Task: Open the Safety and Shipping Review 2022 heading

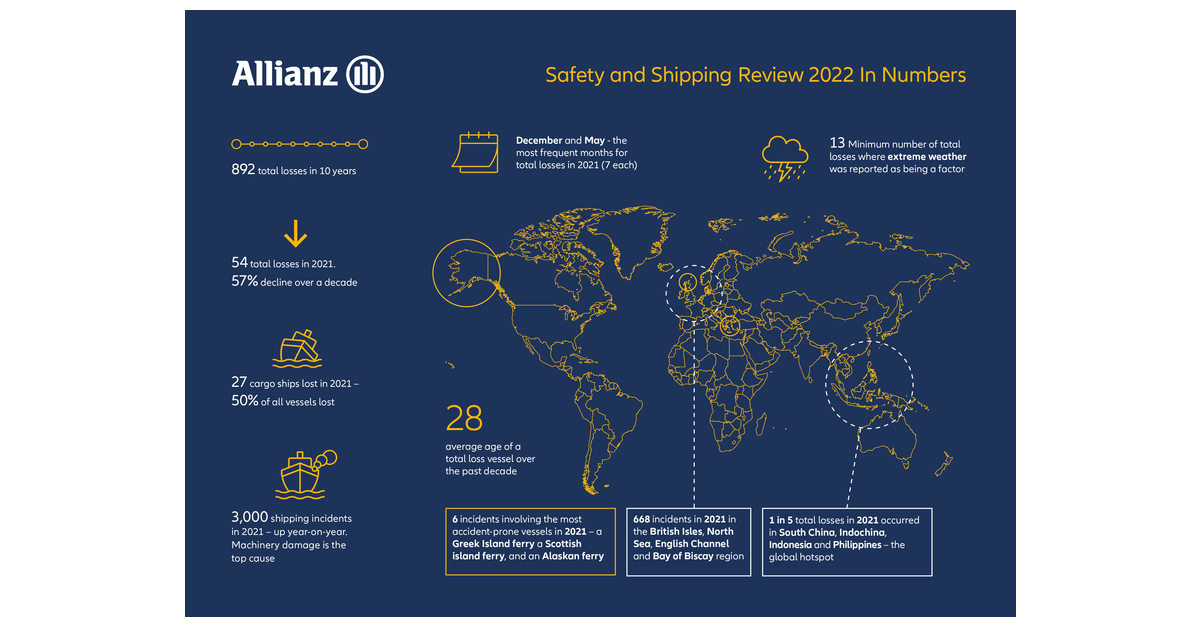Action: tap(755, 75)
